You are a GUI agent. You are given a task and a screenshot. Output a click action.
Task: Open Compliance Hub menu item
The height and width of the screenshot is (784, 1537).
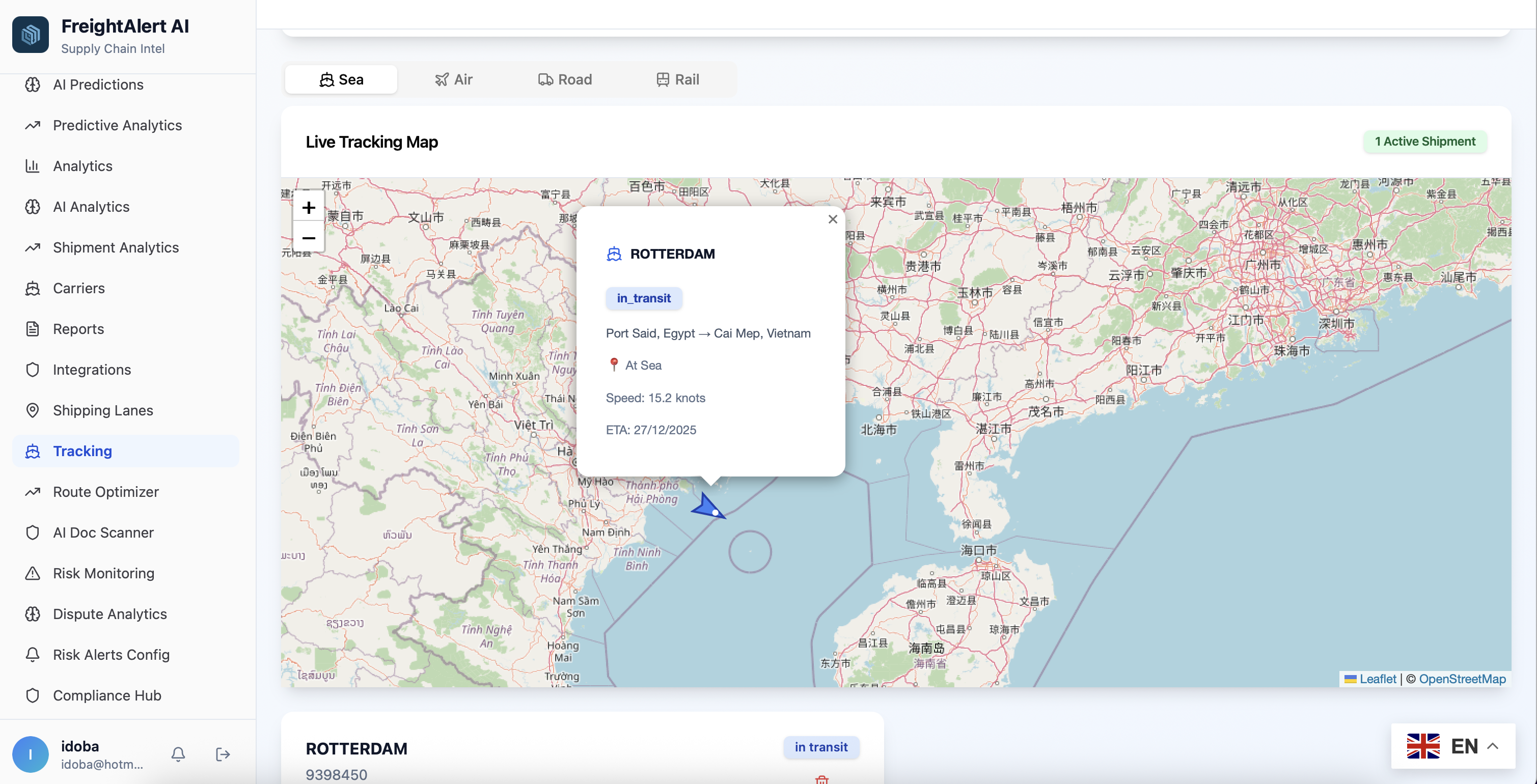click(125, 696)
